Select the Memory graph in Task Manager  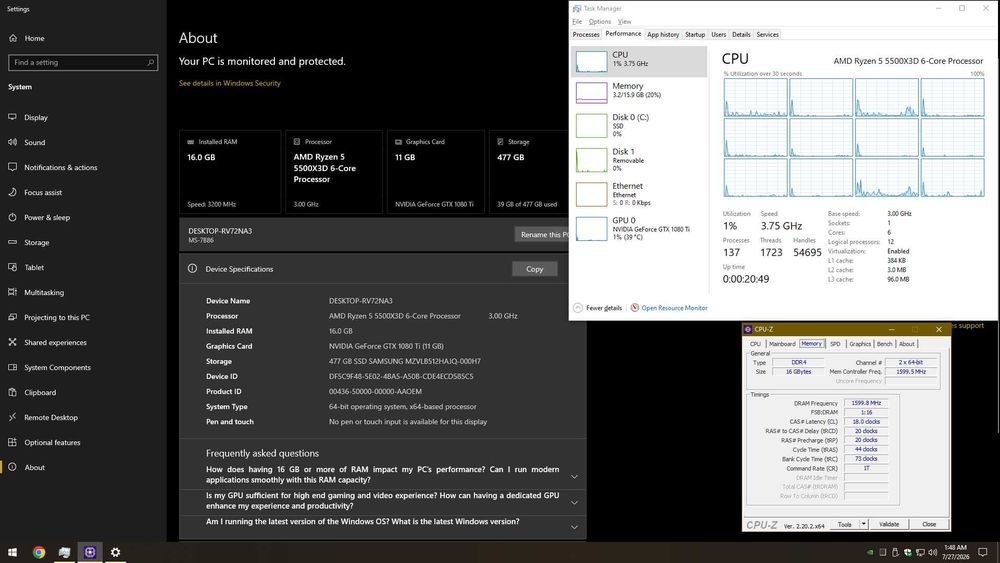[591, 92]
